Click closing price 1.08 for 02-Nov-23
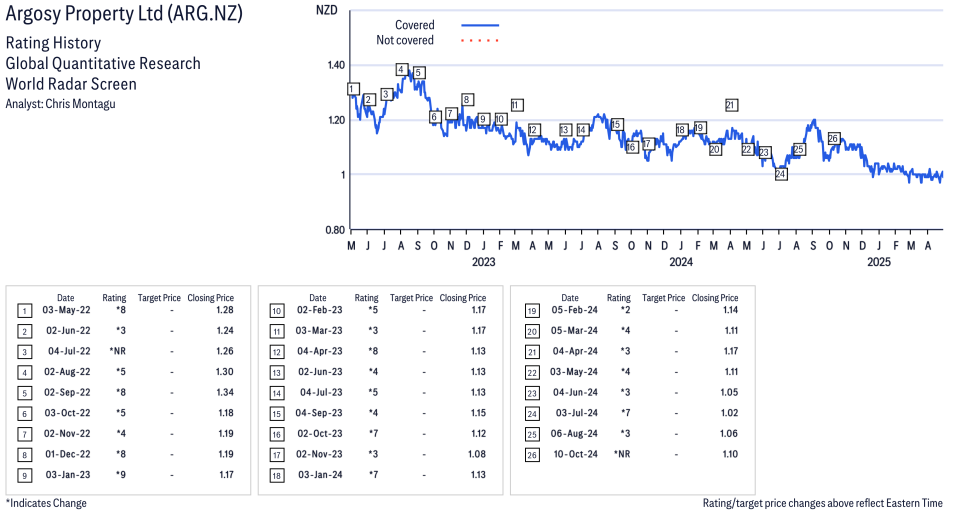Viewport: 954px width, 510px height. (477, 454)
